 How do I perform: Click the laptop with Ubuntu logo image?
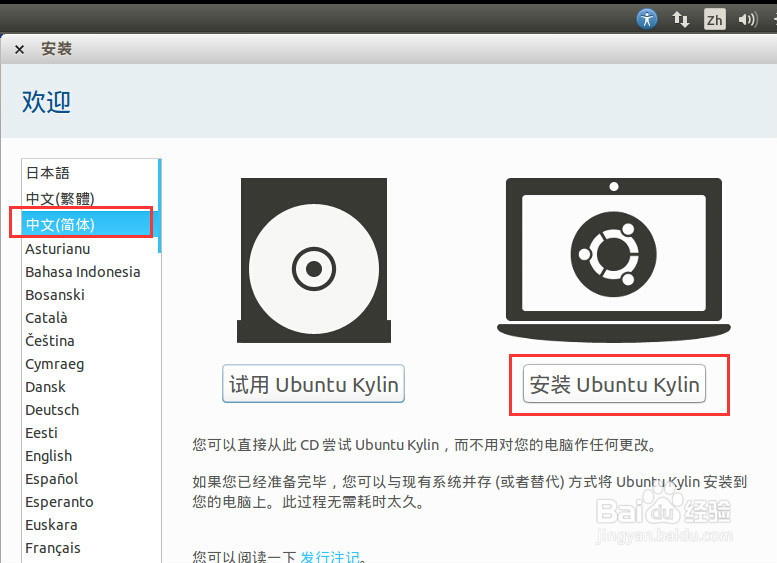tap(613, 260)
